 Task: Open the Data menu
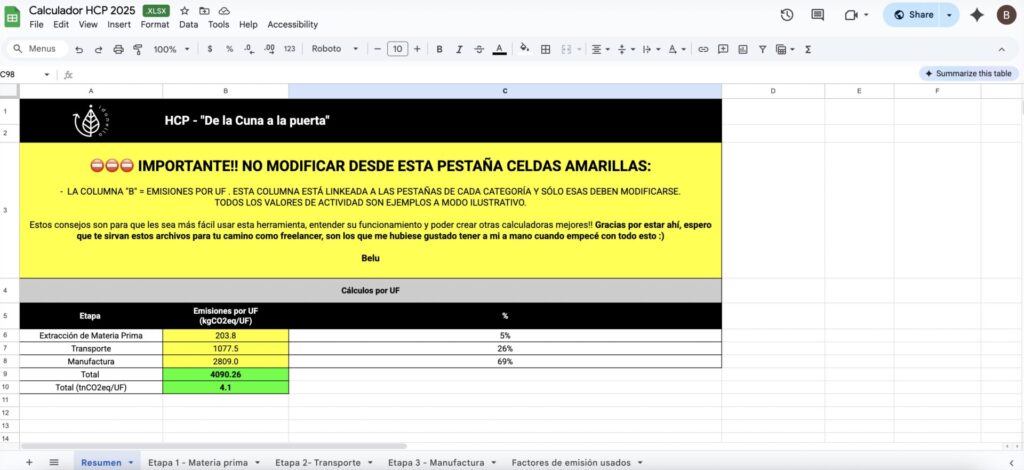point(188,25)
